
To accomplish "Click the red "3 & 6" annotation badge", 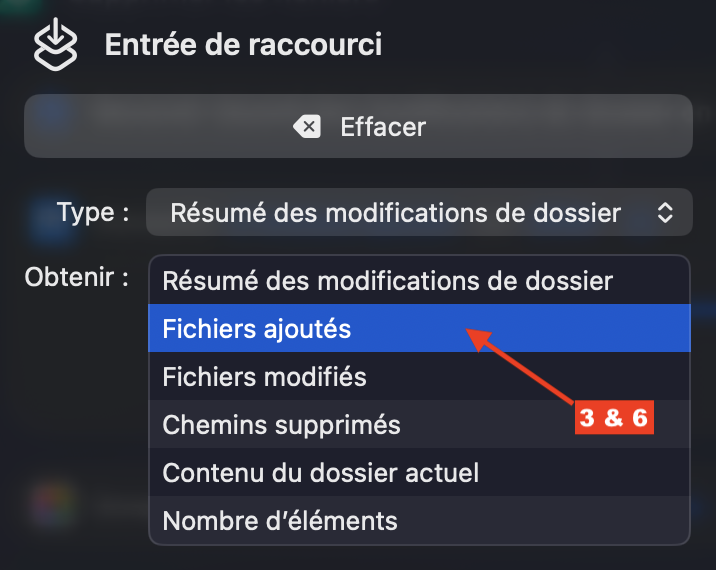I will click(614, 419).
